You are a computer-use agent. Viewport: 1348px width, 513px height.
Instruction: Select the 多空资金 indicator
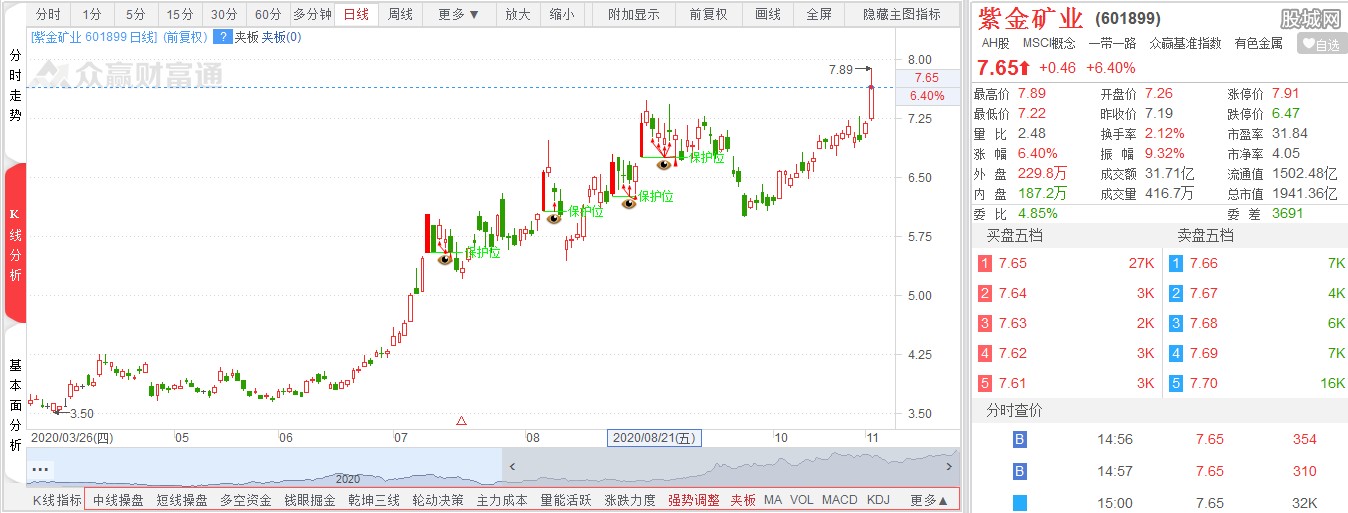(x=246, y=500)
